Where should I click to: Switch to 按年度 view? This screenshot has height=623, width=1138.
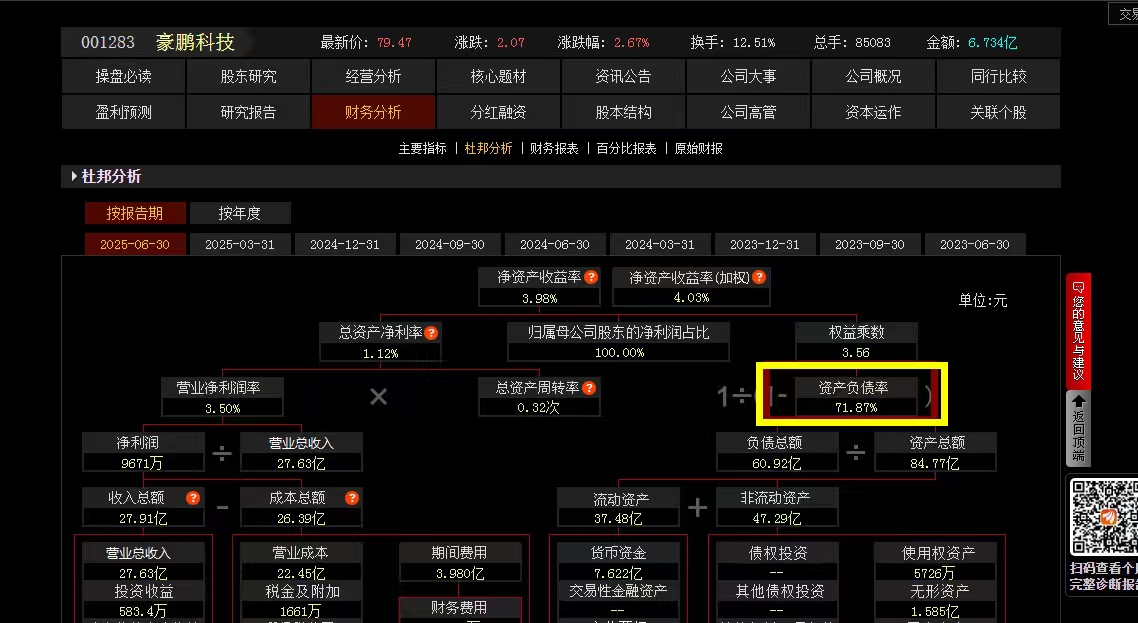240,213
